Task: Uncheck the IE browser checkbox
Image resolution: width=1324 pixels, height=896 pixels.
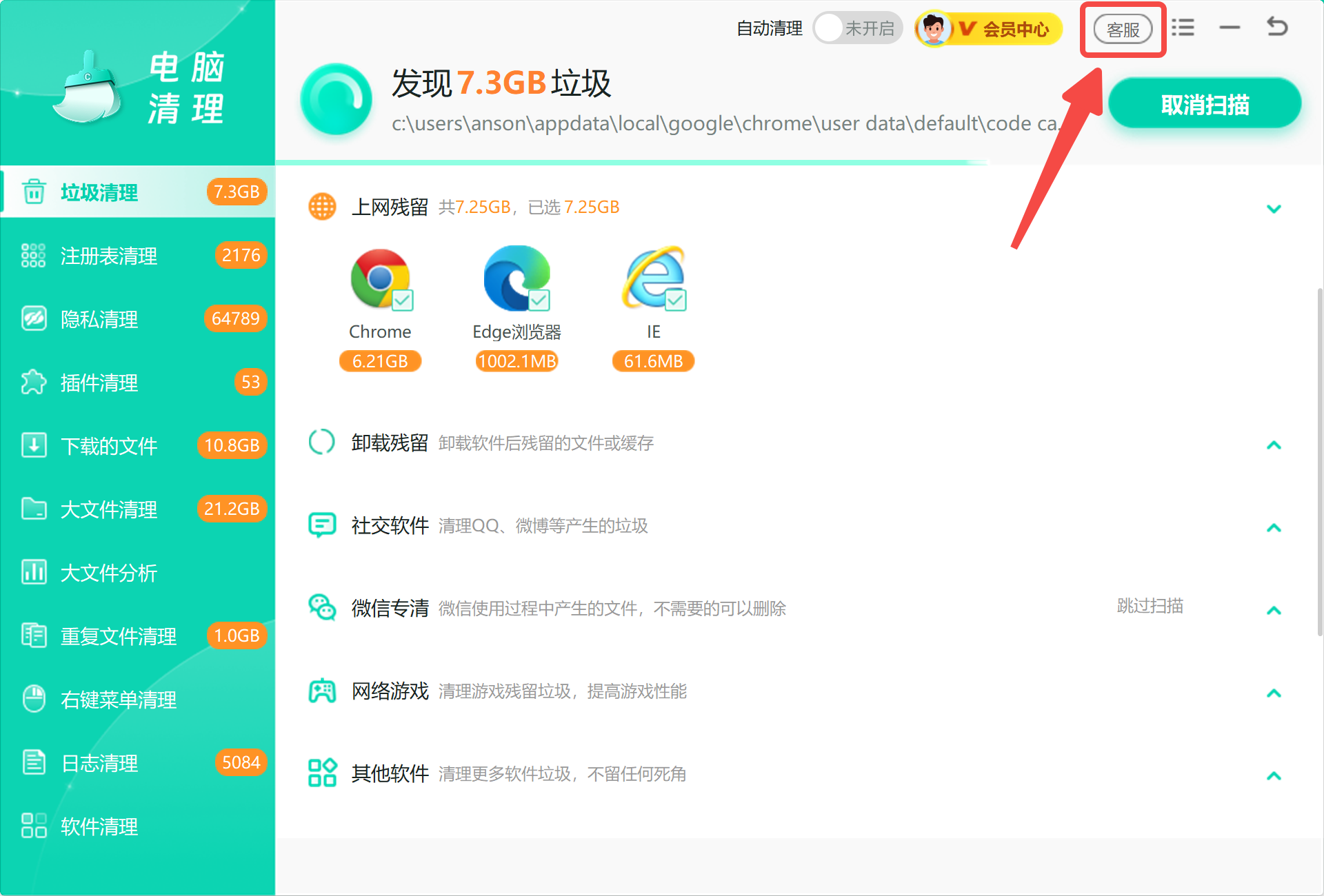Action: 676,301
